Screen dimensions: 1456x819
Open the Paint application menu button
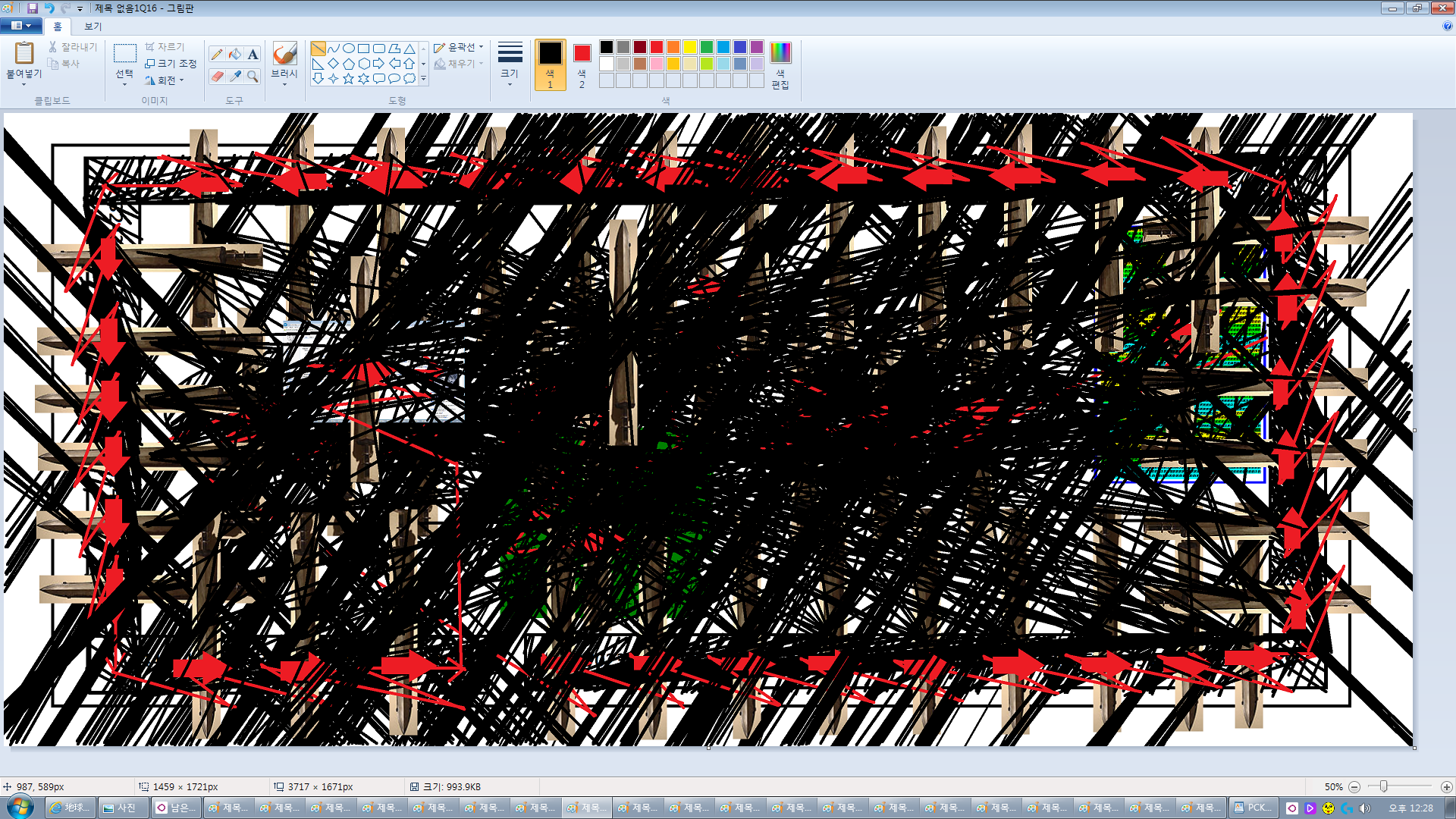point(20,26)
